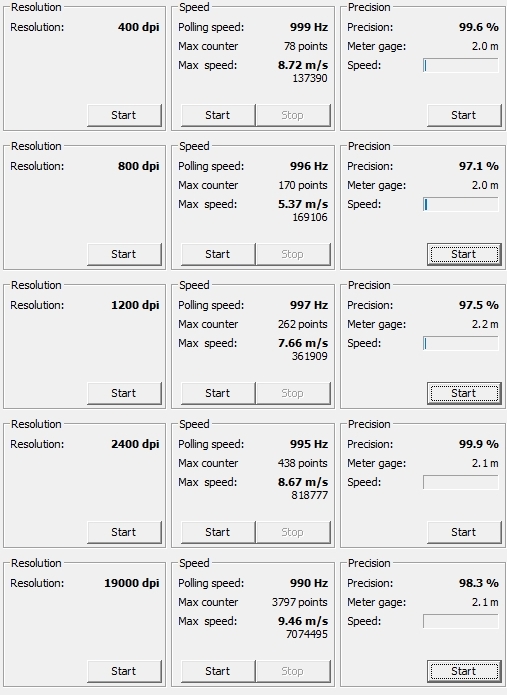Viewport: 507px width, 695px height.
Task: Start the Speed test showing 997 Hz polling
Action: pyautogui.click(x=218, y=393)
